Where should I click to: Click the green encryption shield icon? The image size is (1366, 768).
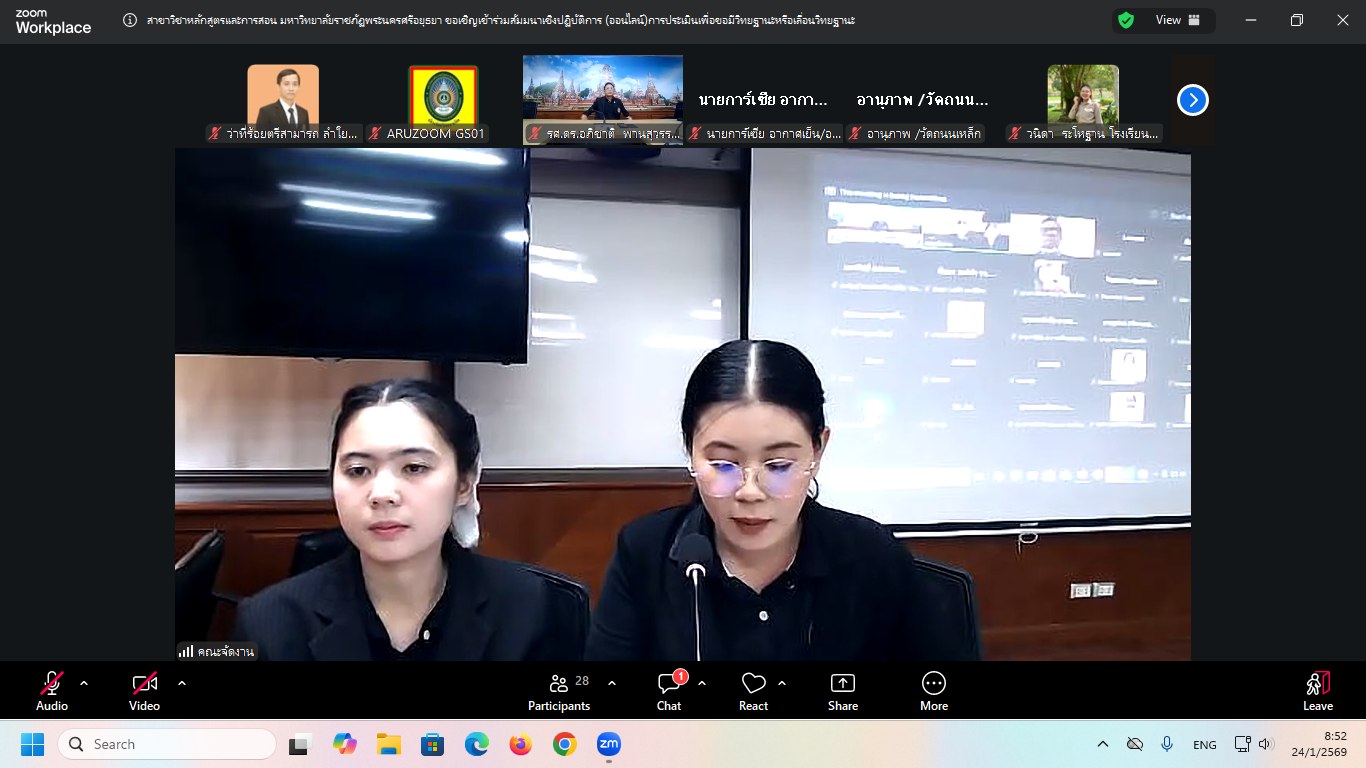pyautogui.click(x=1126, y=20)
